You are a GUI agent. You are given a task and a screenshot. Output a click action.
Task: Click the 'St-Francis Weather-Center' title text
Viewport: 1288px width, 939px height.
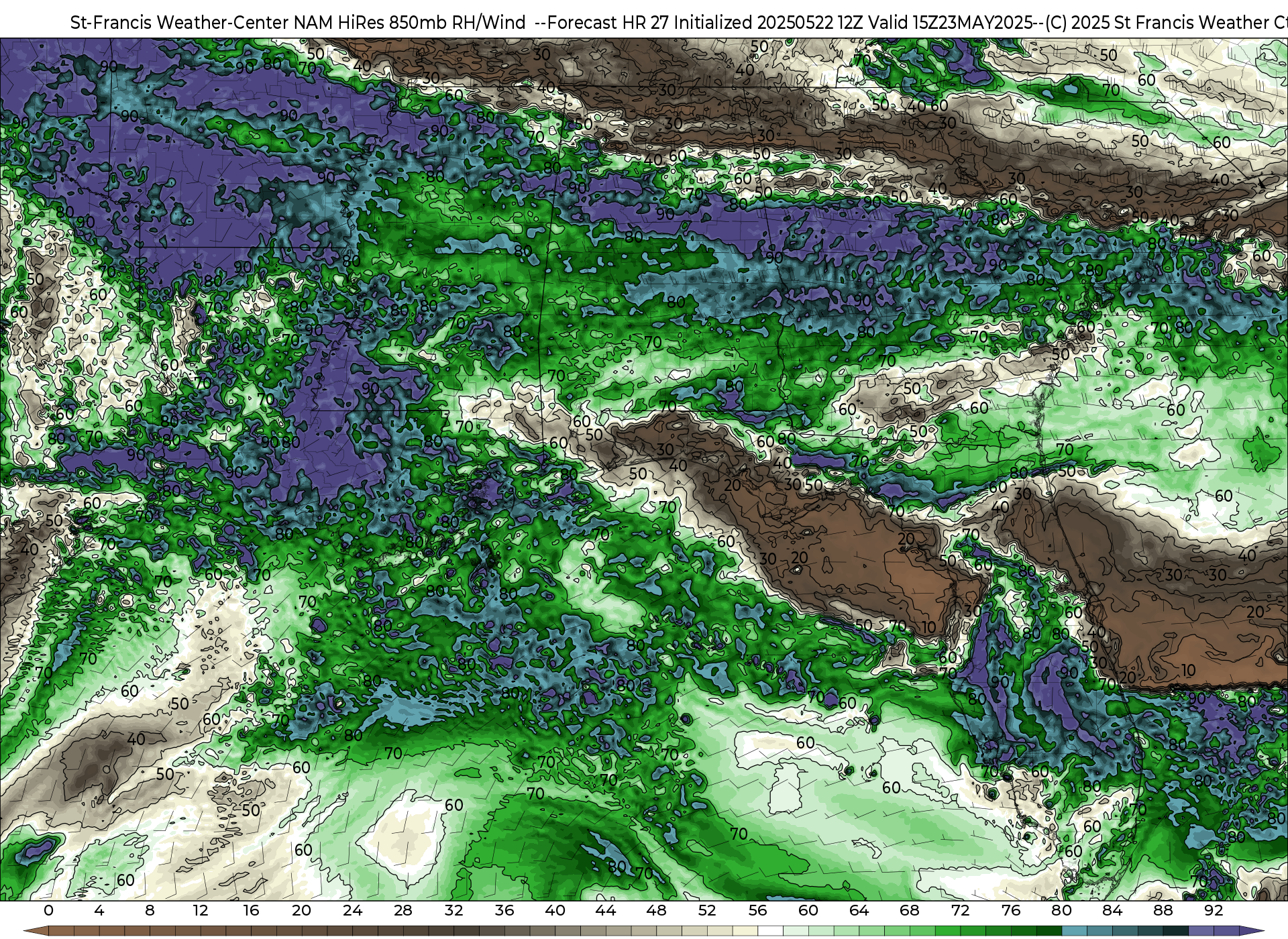[x=180, y=23]
